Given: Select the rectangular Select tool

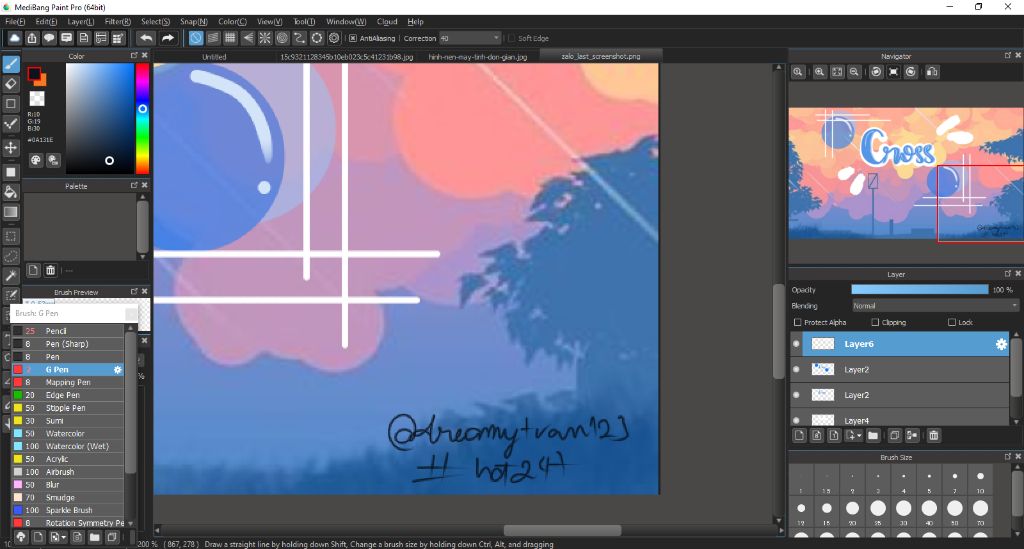Looking at the screenshot, I should click(11, 236).
